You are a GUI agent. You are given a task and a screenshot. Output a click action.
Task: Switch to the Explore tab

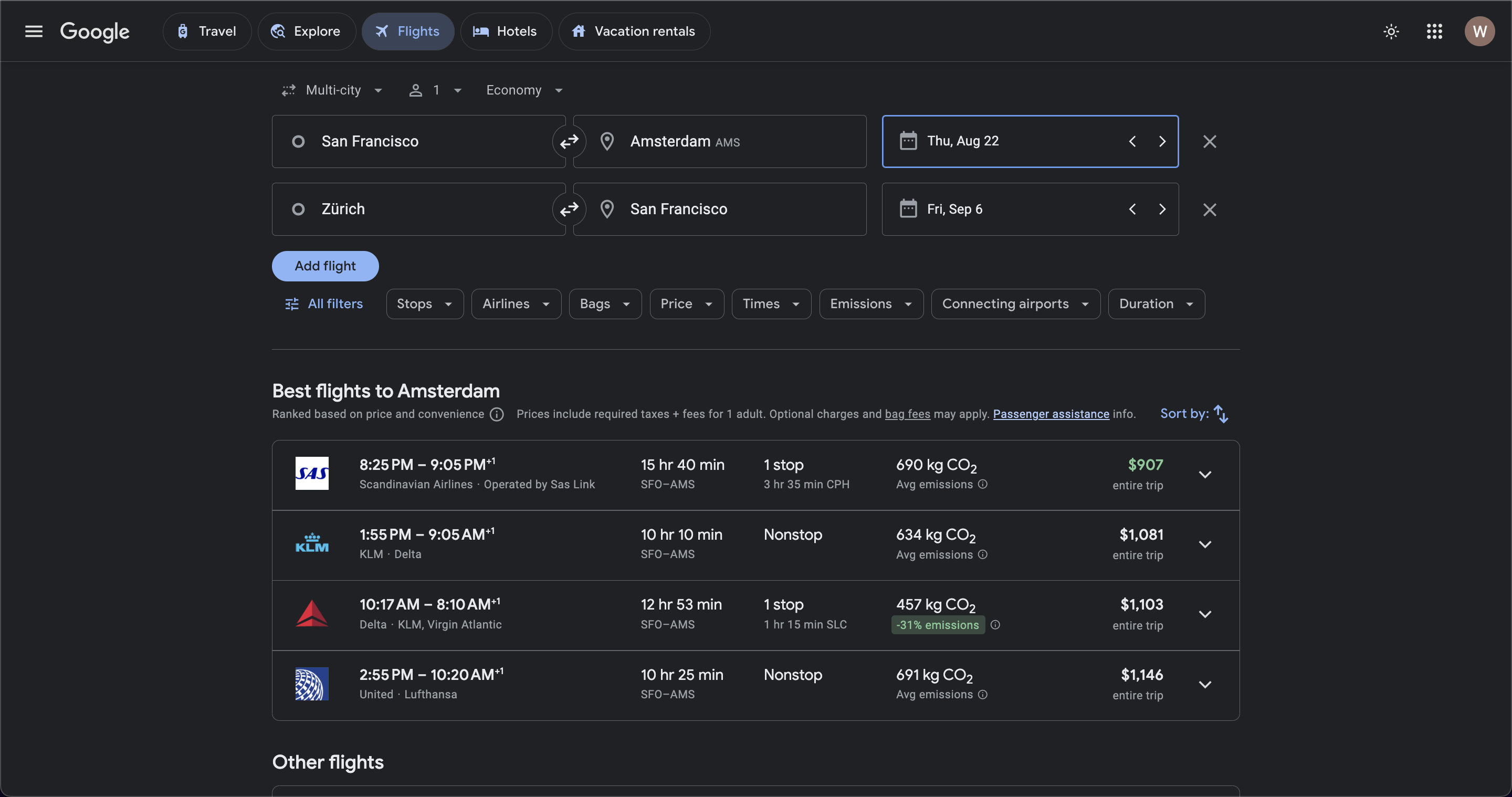pos(307,31)
